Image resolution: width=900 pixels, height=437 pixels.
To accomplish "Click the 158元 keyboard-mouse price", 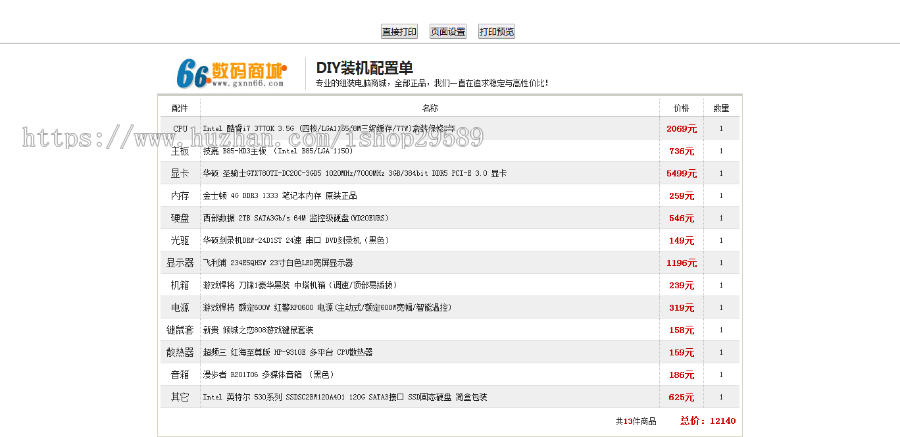I will pyautogui.click(x=681, y=330).
